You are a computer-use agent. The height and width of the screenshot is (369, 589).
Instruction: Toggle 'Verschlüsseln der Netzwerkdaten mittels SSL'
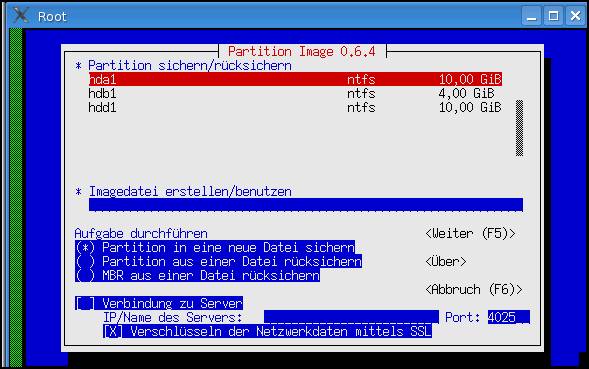point(267,331)
